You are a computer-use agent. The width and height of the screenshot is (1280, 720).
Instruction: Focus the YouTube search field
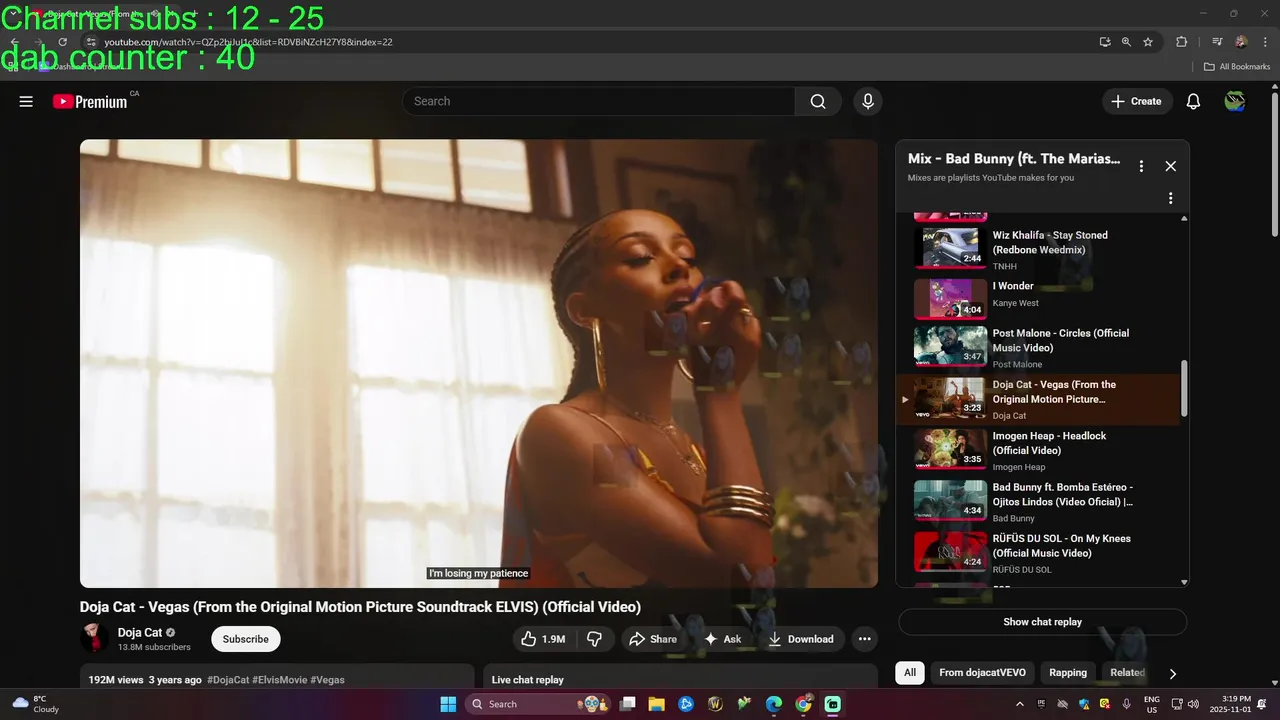pyautogui.click(x=598, y=101)
